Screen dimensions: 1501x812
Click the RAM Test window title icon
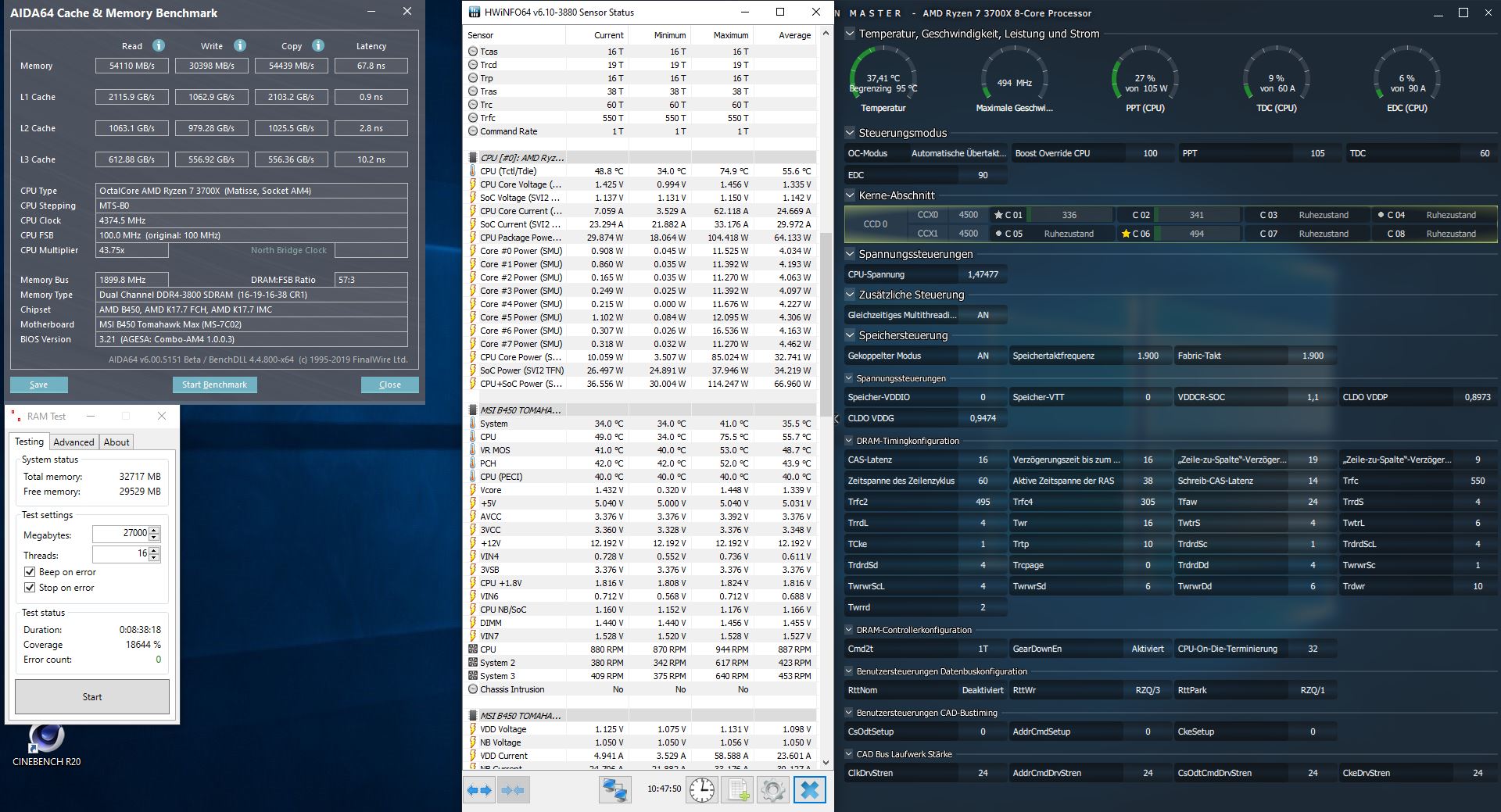[16, 416]
